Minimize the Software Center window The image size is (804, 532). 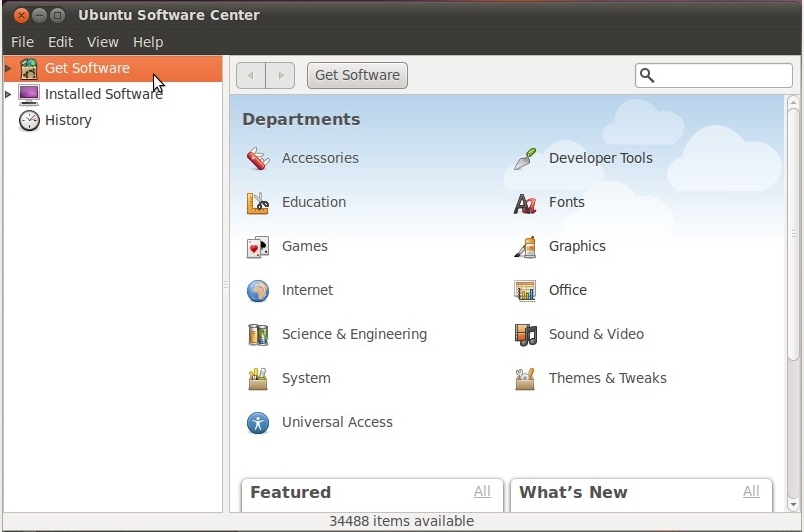[x=39, y=15]
